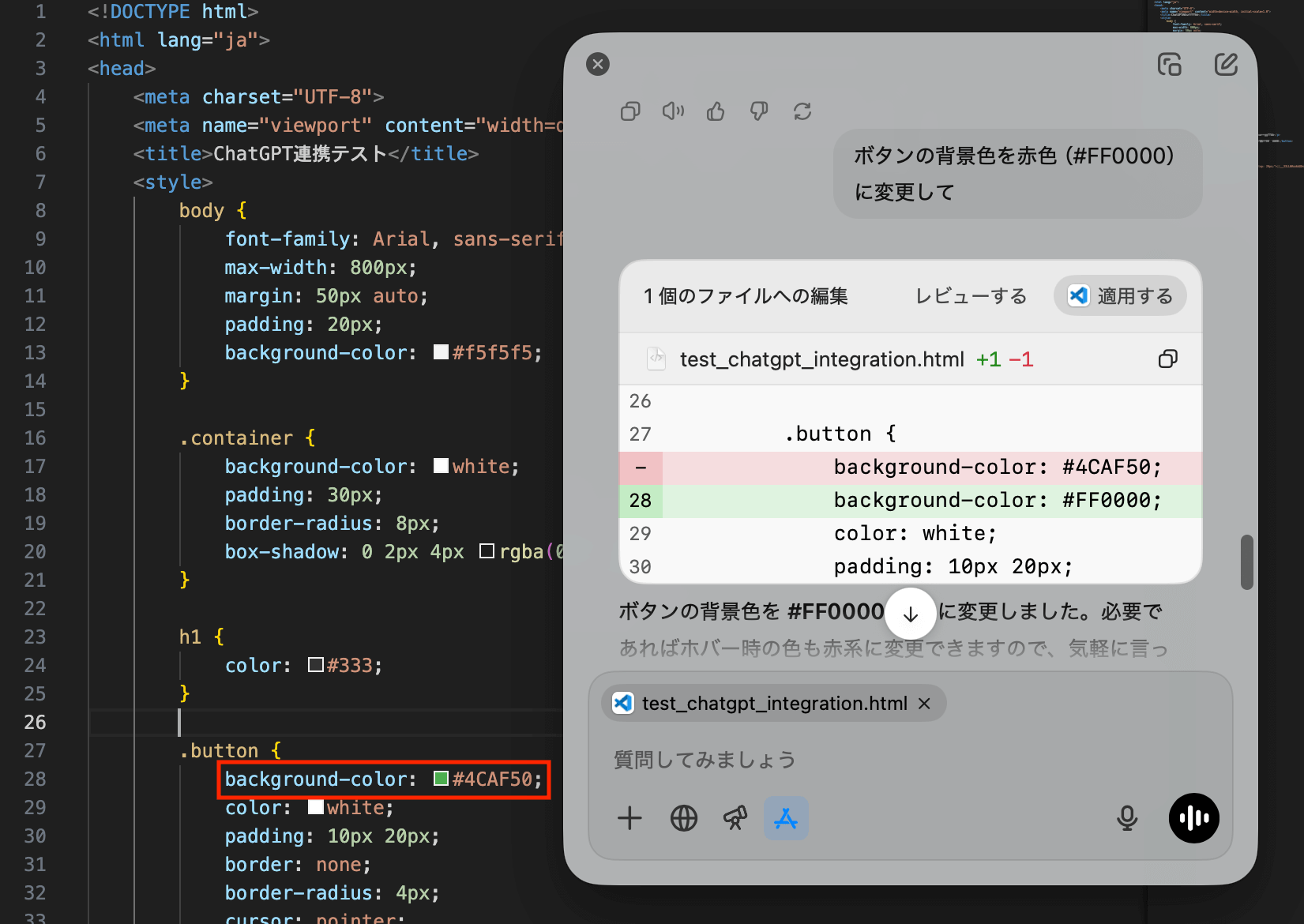The image size is (1304, 924).
Task: Launch voice mode with waveform button
Action: pyautogui.click(x=1193, y=818)
